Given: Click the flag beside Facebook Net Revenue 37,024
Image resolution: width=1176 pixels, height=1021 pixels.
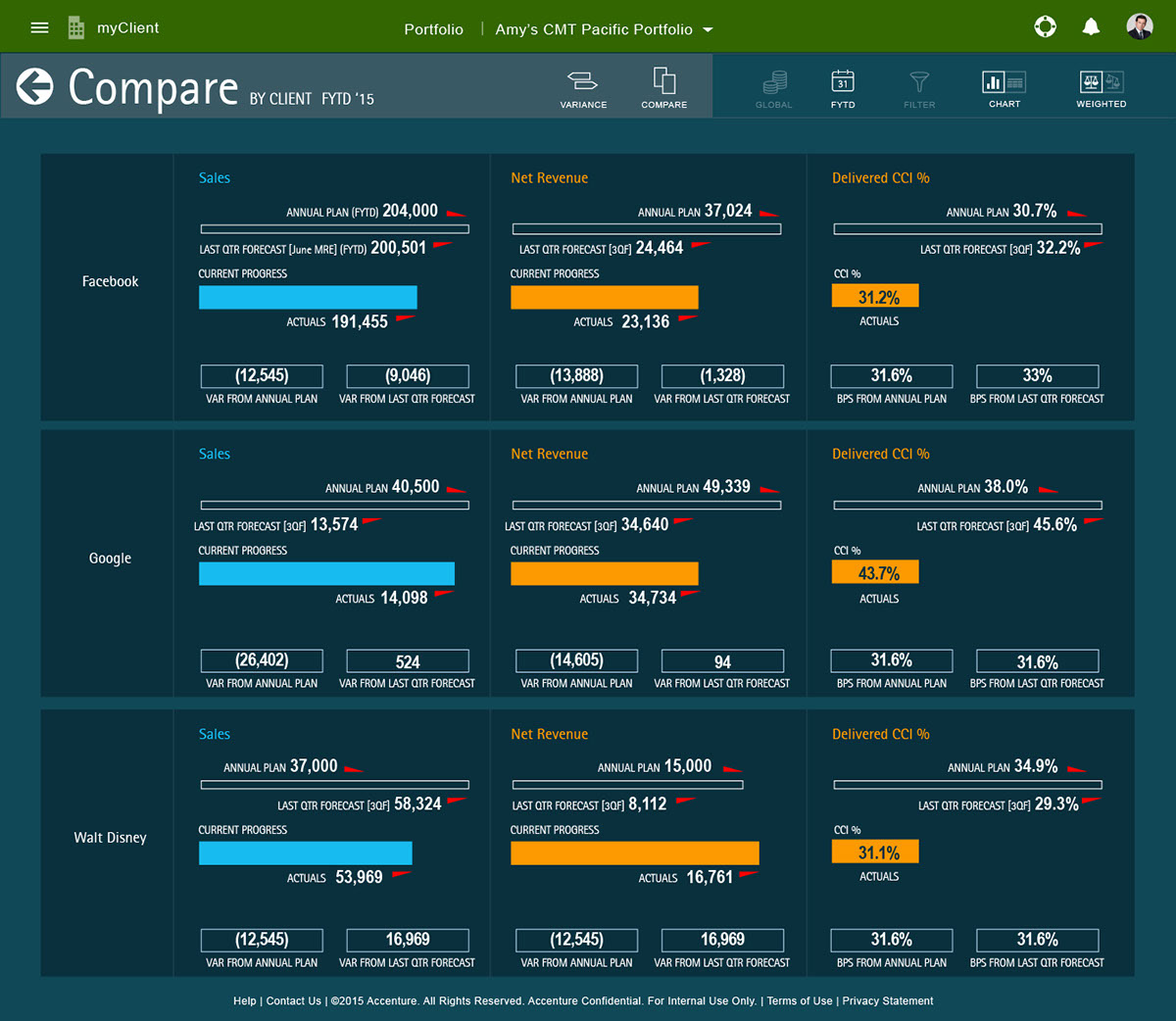Looking at the screenshot, I should click(x=769, y=214).
